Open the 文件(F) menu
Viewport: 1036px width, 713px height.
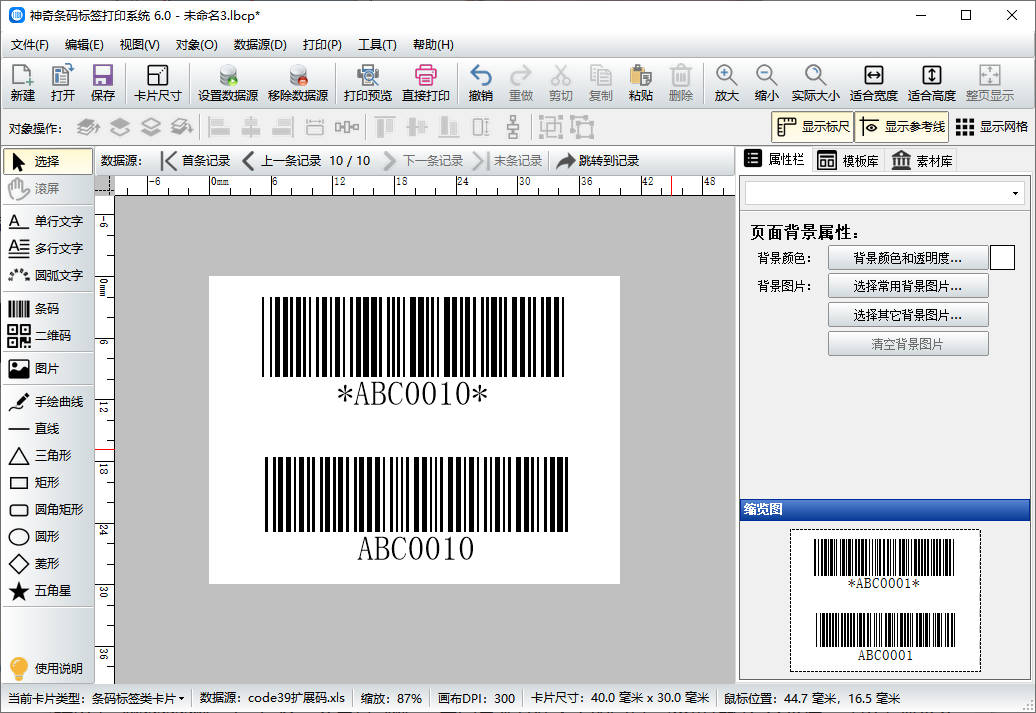tap(30, 45)
